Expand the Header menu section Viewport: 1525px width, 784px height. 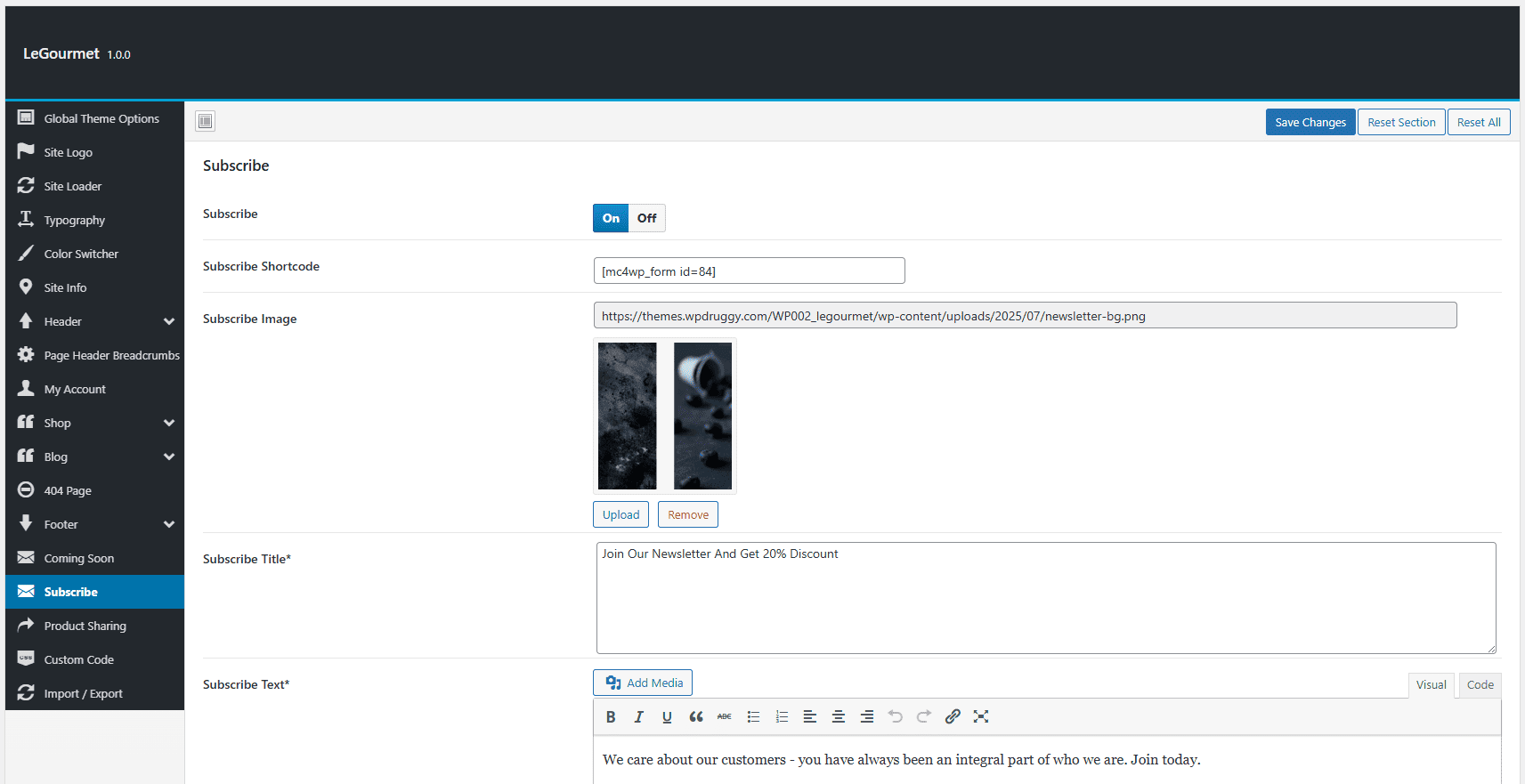(169, 321)
